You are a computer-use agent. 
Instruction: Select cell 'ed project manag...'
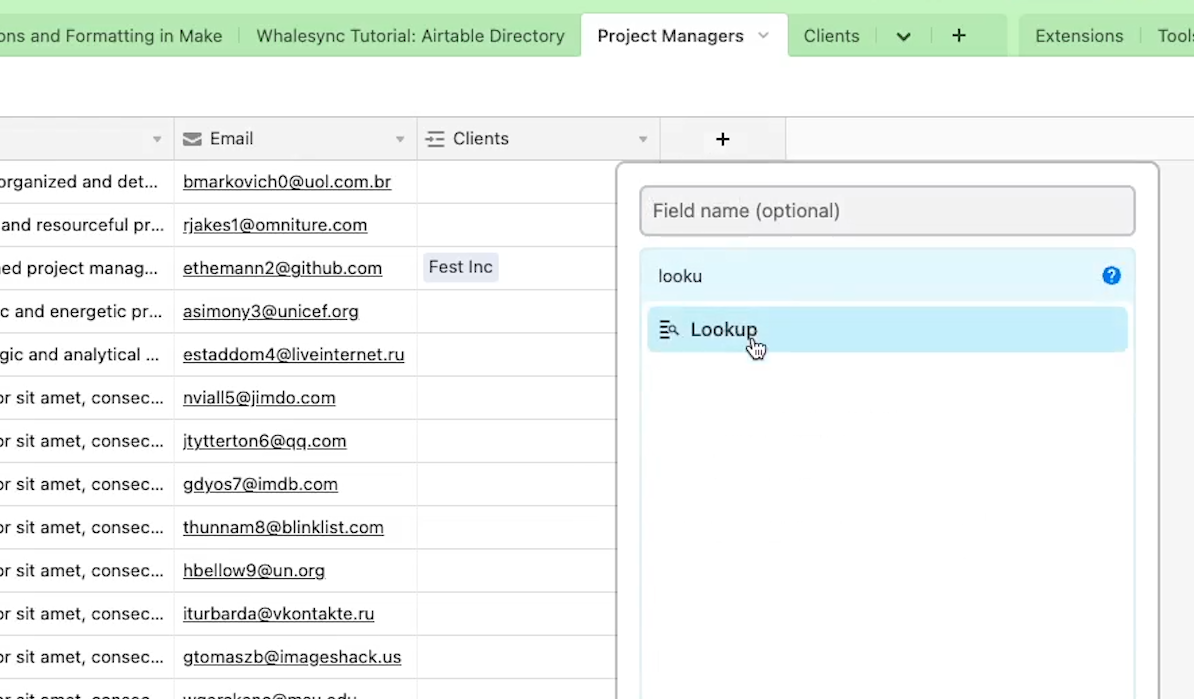click(87, 268)
